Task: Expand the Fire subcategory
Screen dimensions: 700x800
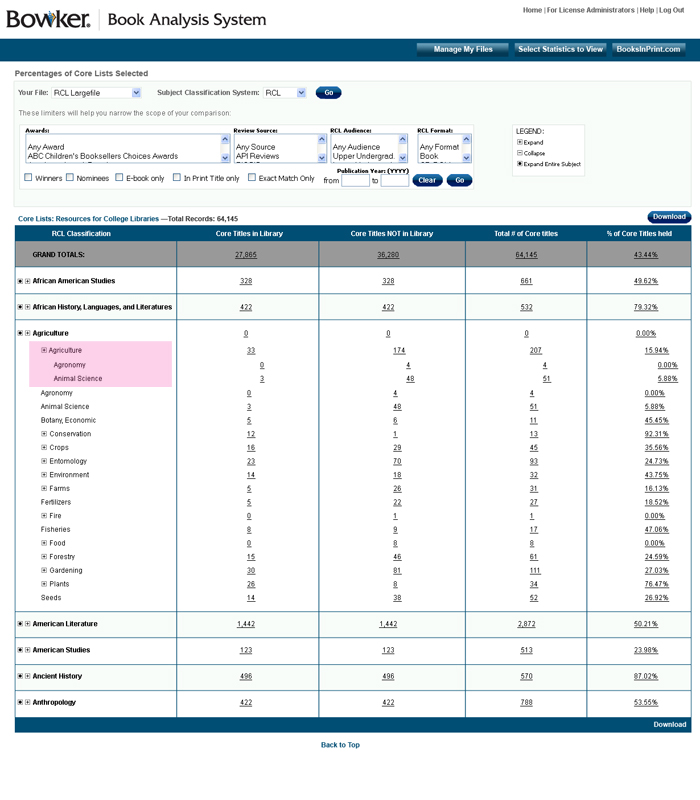Action: [44, 516]
